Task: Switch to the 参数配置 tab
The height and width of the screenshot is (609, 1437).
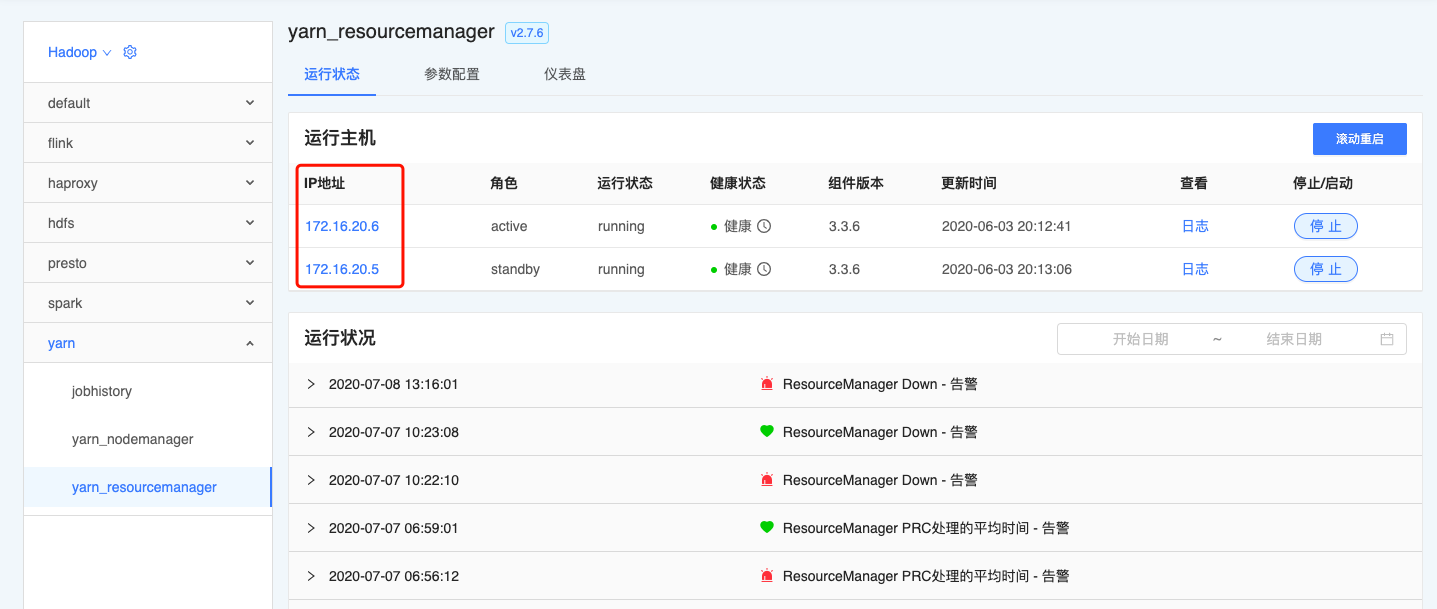Action: (451, 74)
